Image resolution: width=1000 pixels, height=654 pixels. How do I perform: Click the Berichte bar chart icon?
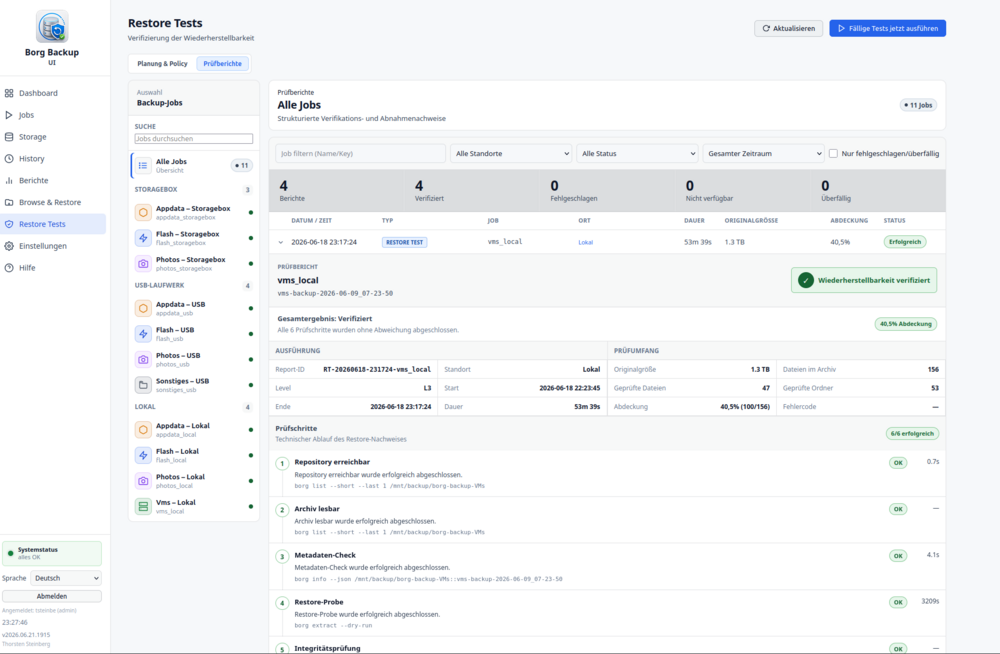tap(9, 181)
